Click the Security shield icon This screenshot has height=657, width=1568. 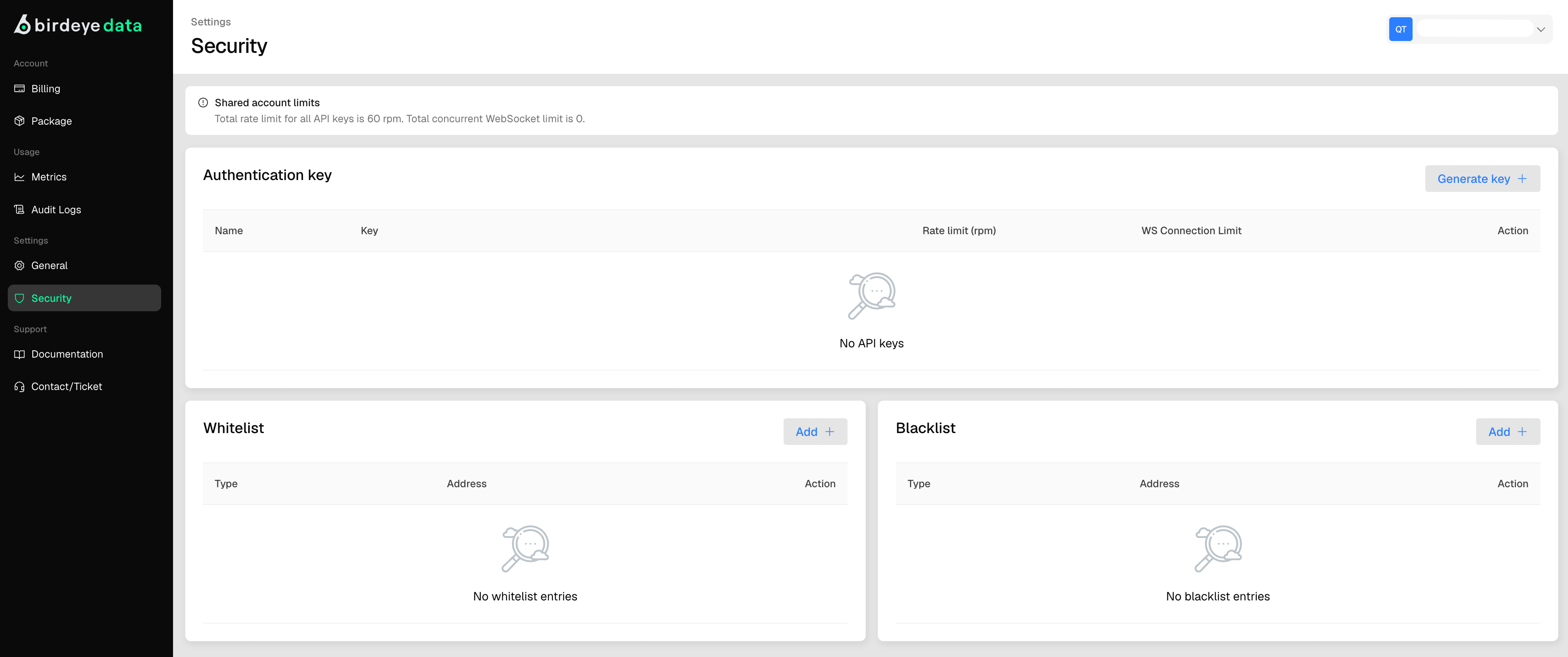coord(20,299)
